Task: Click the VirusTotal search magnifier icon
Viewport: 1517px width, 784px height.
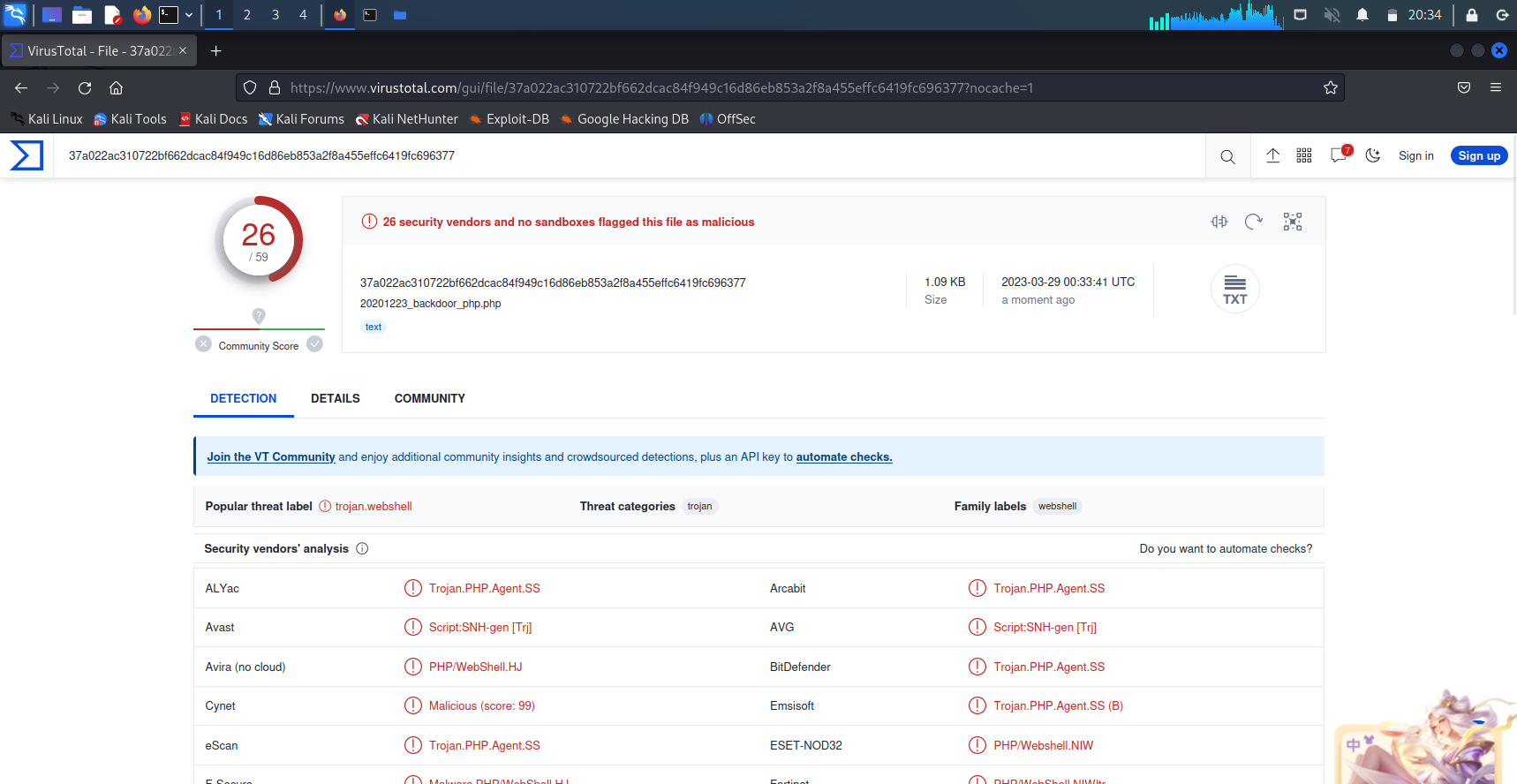Action: pos(1227,156)
